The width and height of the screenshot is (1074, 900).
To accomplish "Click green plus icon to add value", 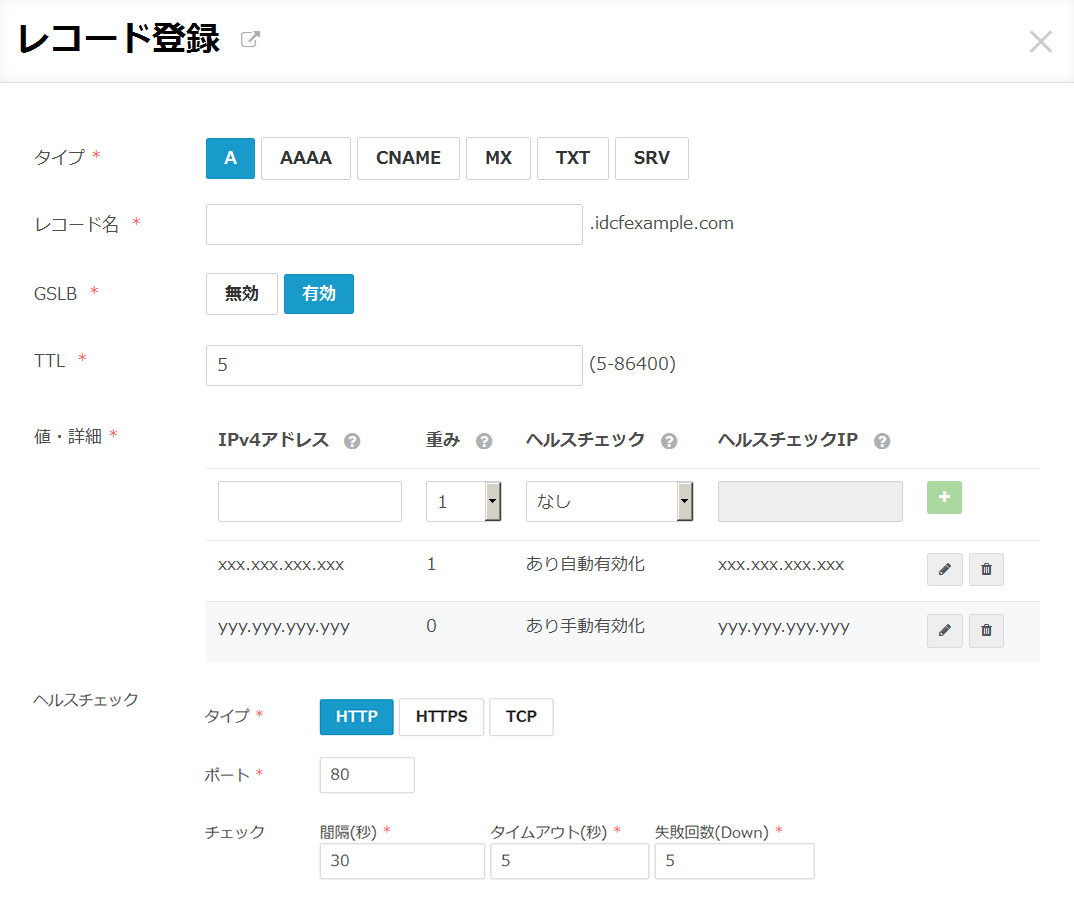I will pyautogui.click(x=944, y=498).
